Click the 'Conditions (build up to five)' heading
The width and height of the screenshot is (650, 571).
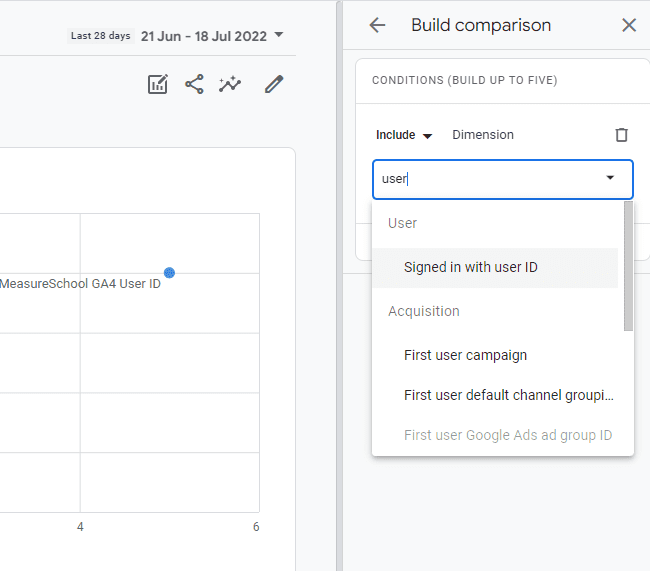(464, 80)
